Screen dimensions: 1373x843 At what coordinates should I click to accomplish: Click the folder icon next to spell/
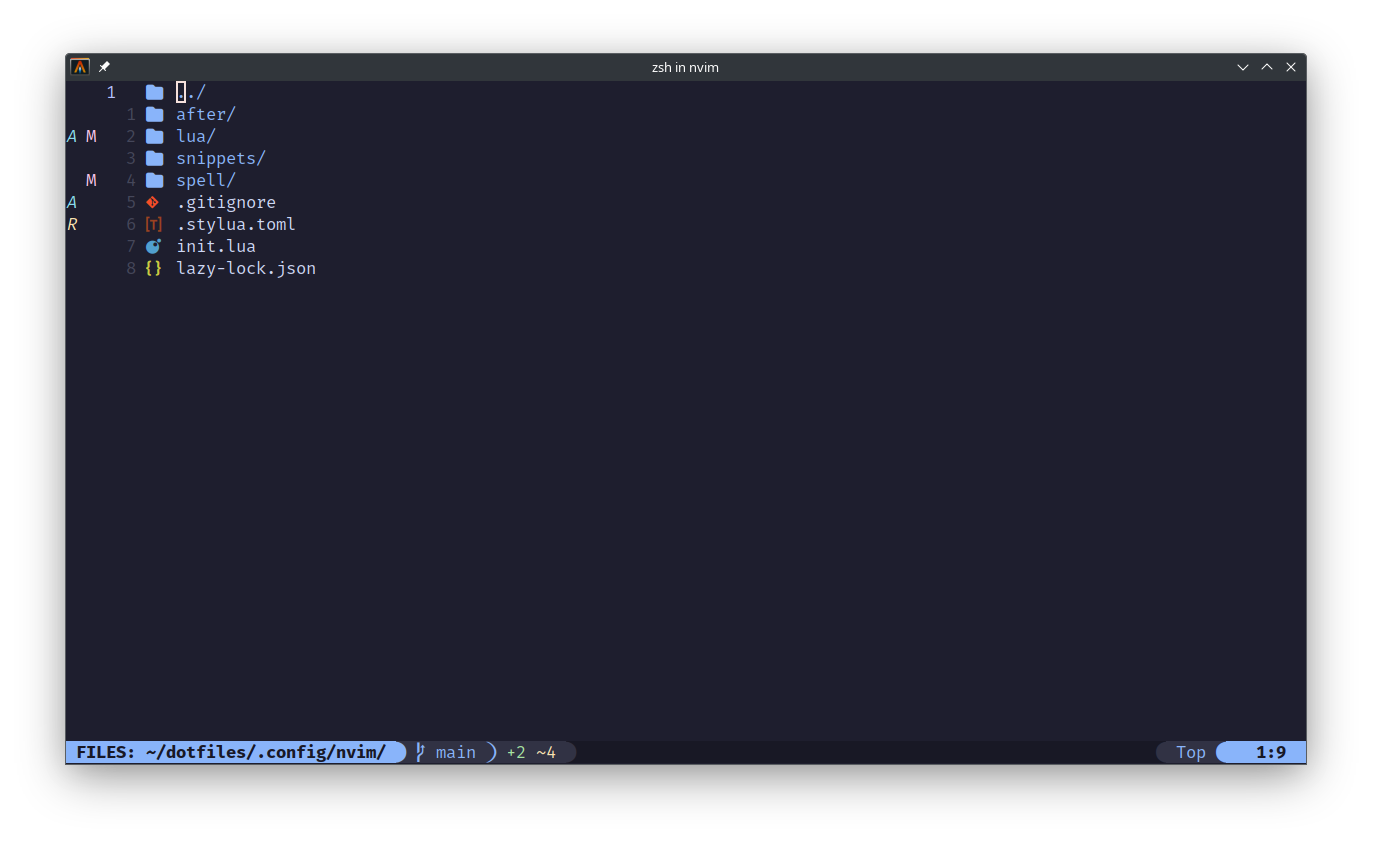(x=154, y=180)
